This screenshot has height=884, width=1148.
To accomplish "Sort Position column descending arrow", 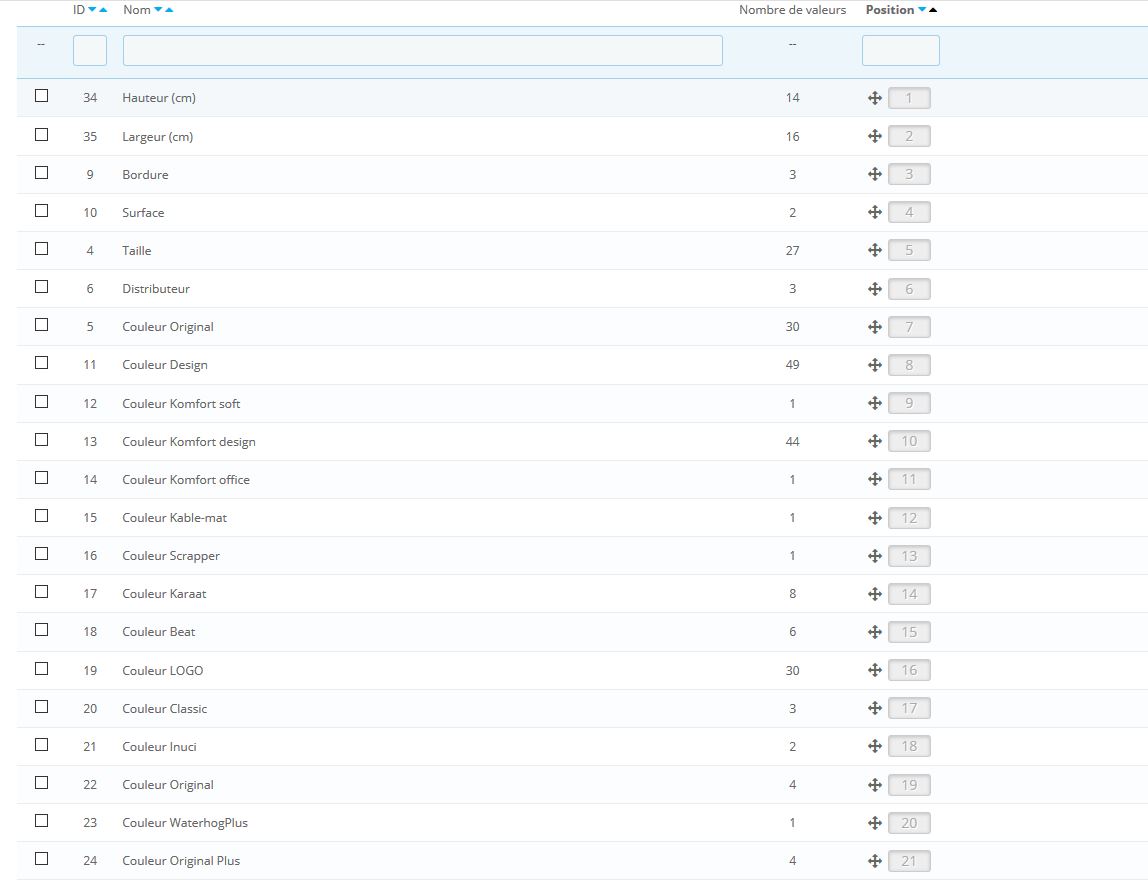I will click(x=922, y=10).
